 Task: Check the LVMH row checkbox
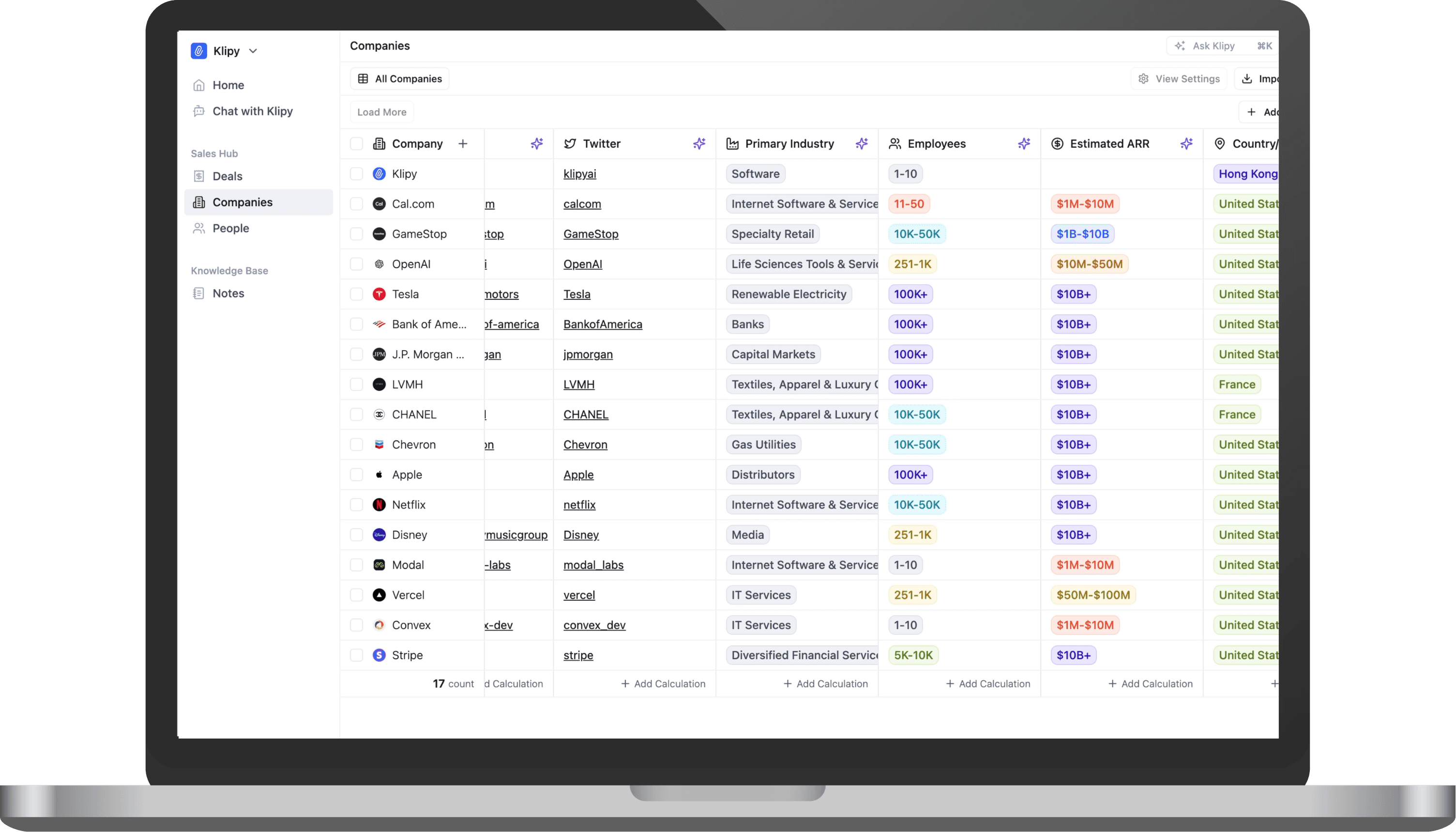(x=356, y=385)
